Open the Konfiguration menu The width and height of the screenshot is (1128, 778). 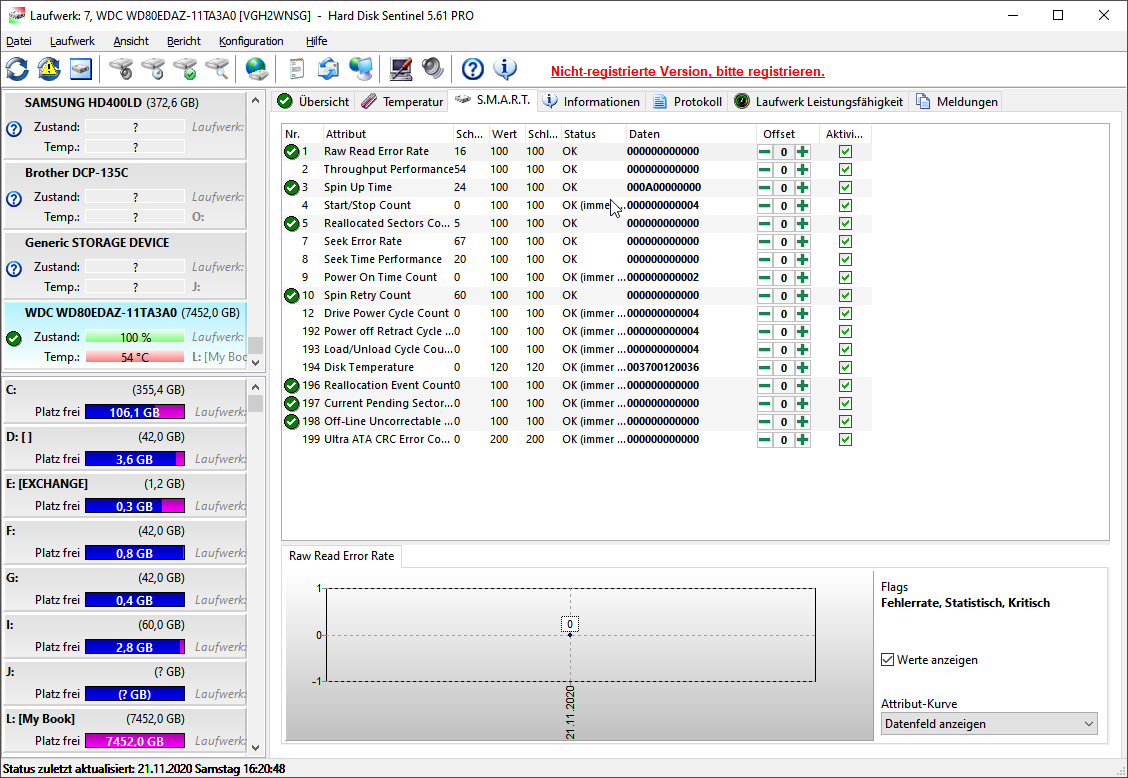251,41
